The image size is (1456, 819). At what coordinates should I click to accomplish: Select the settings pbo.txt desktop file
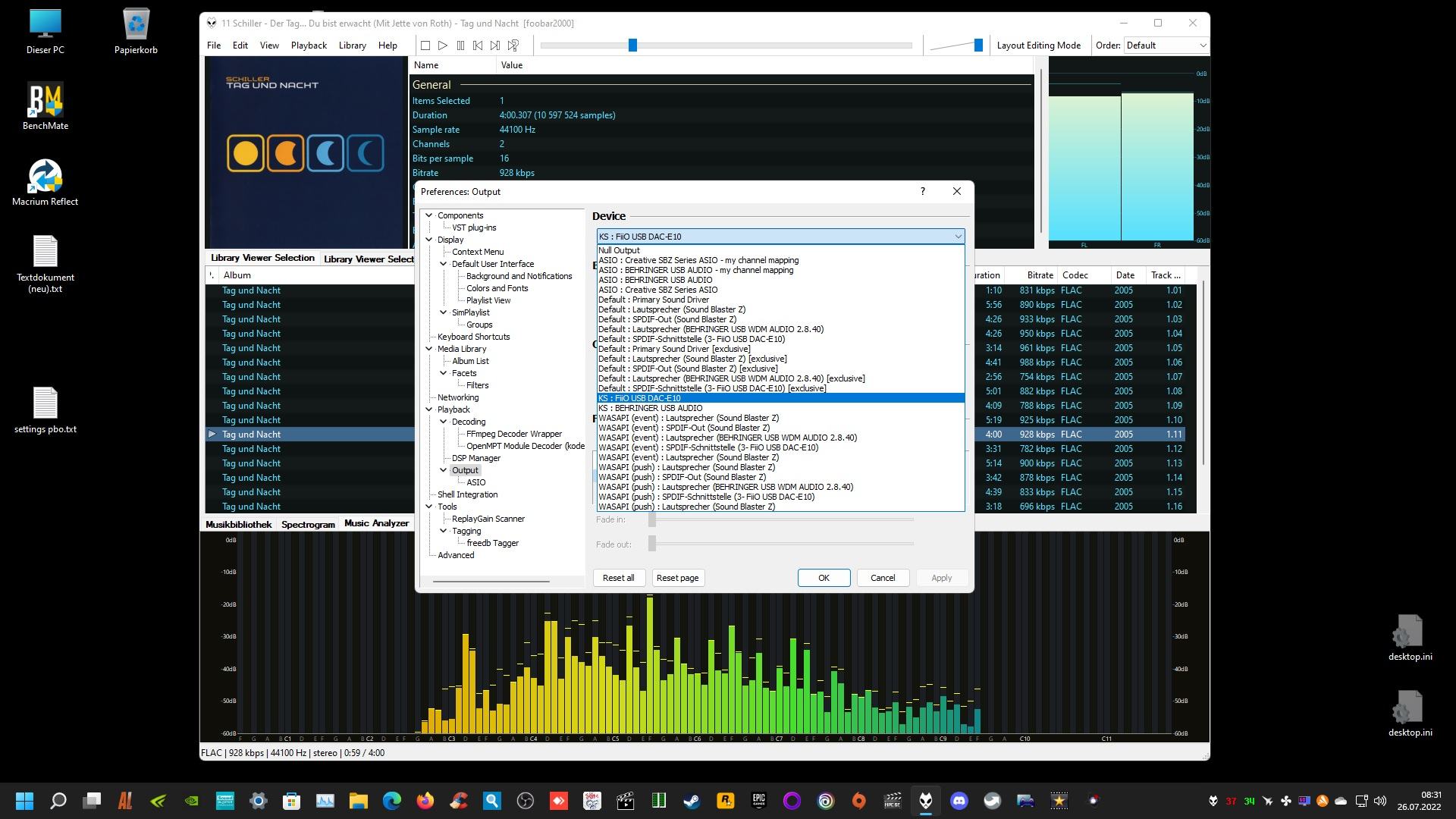point(45,410)
